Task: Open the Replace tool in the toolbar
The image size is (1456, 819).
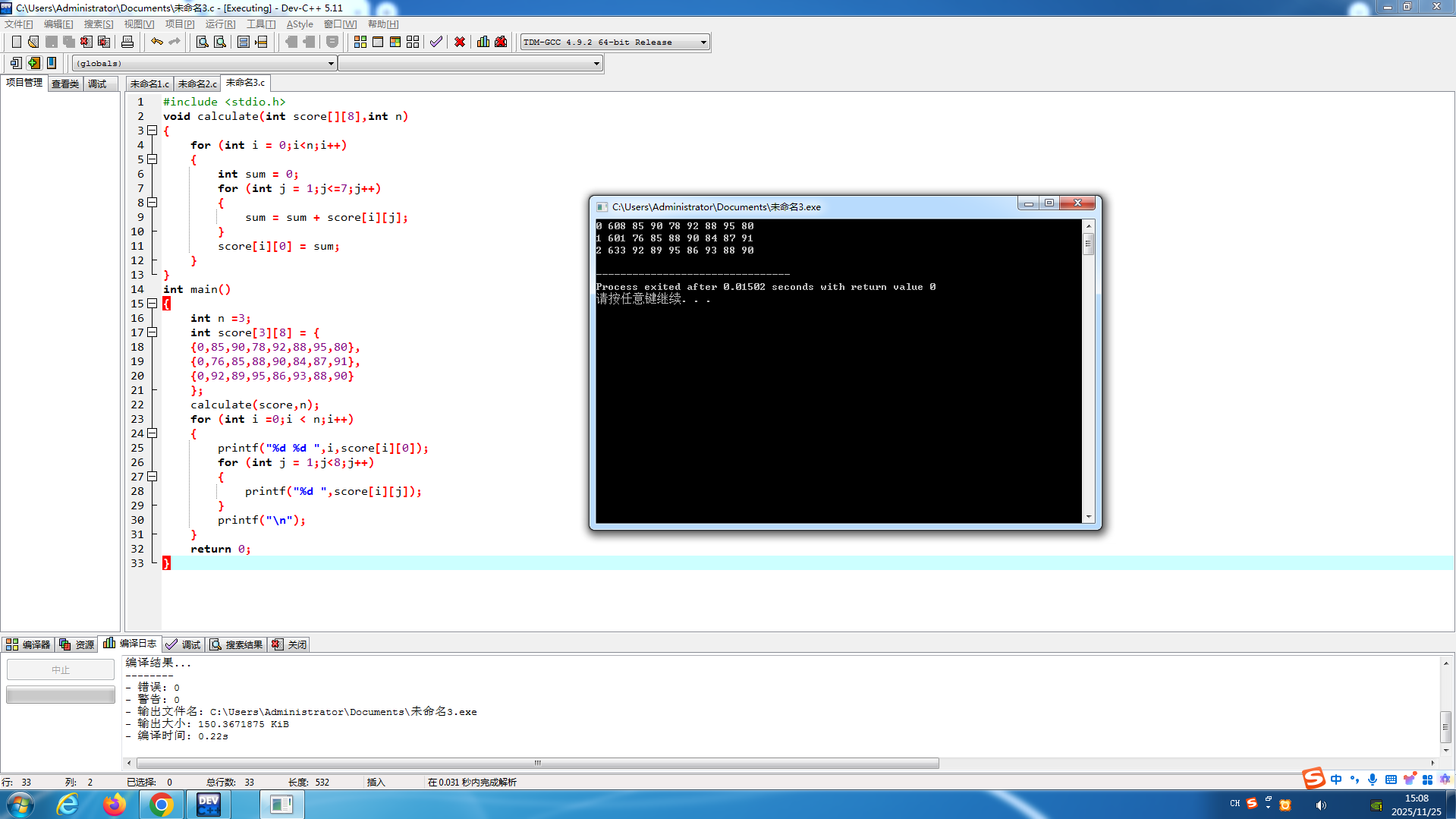Action: (x=220, y=42)
